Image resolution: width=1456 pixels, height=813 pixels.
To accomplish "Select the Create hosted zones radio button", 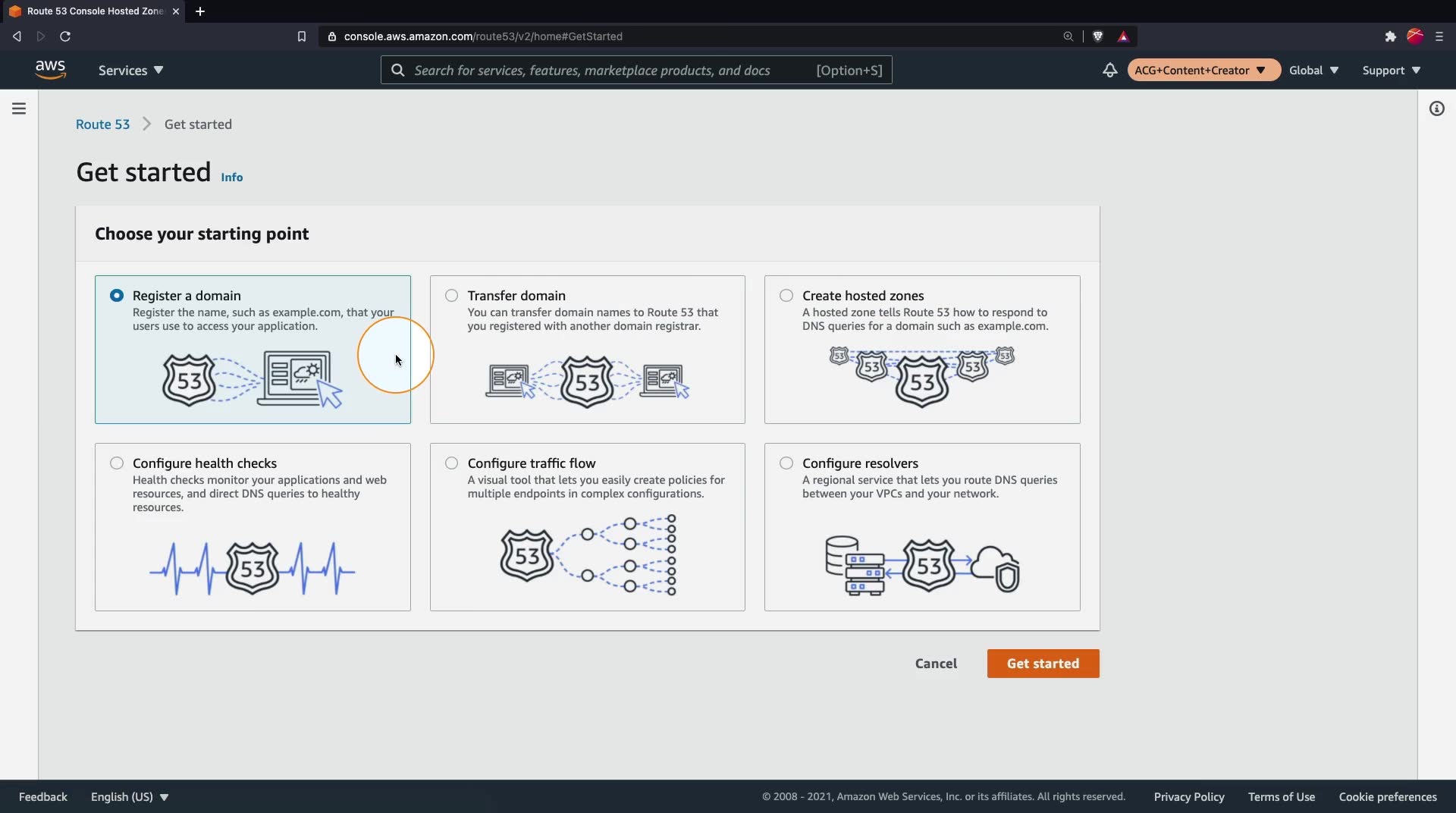I will coord(786,296).
